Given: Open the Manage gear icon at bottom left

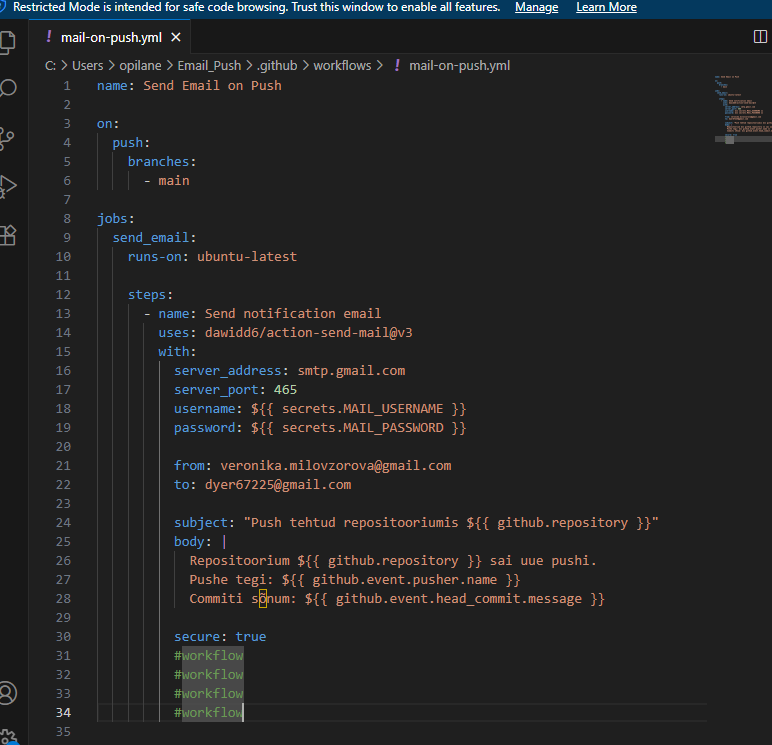Looking at the screenshot, I should coord(8,736).
